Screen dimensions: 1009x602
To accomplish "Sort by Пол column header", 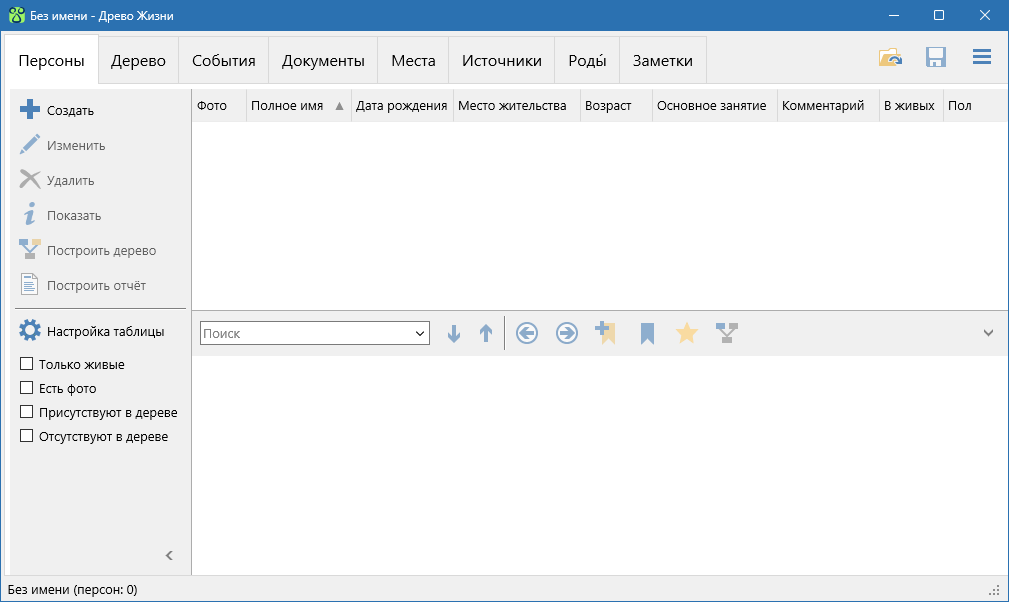I will click(974, 105).
